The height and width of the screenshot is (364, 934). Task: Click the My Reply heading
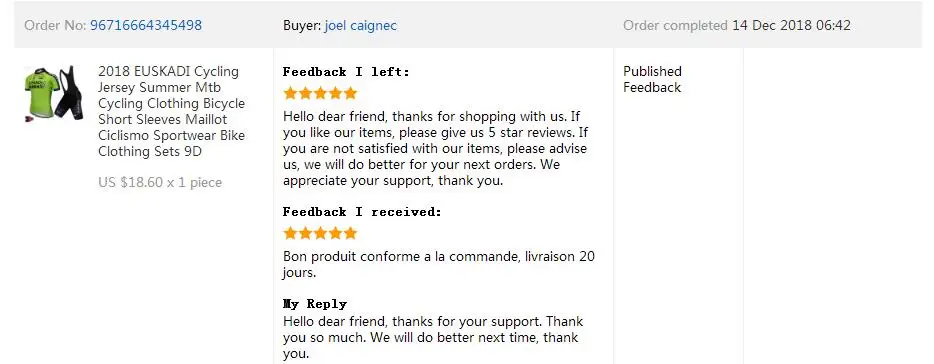click(x=315, y=304)
